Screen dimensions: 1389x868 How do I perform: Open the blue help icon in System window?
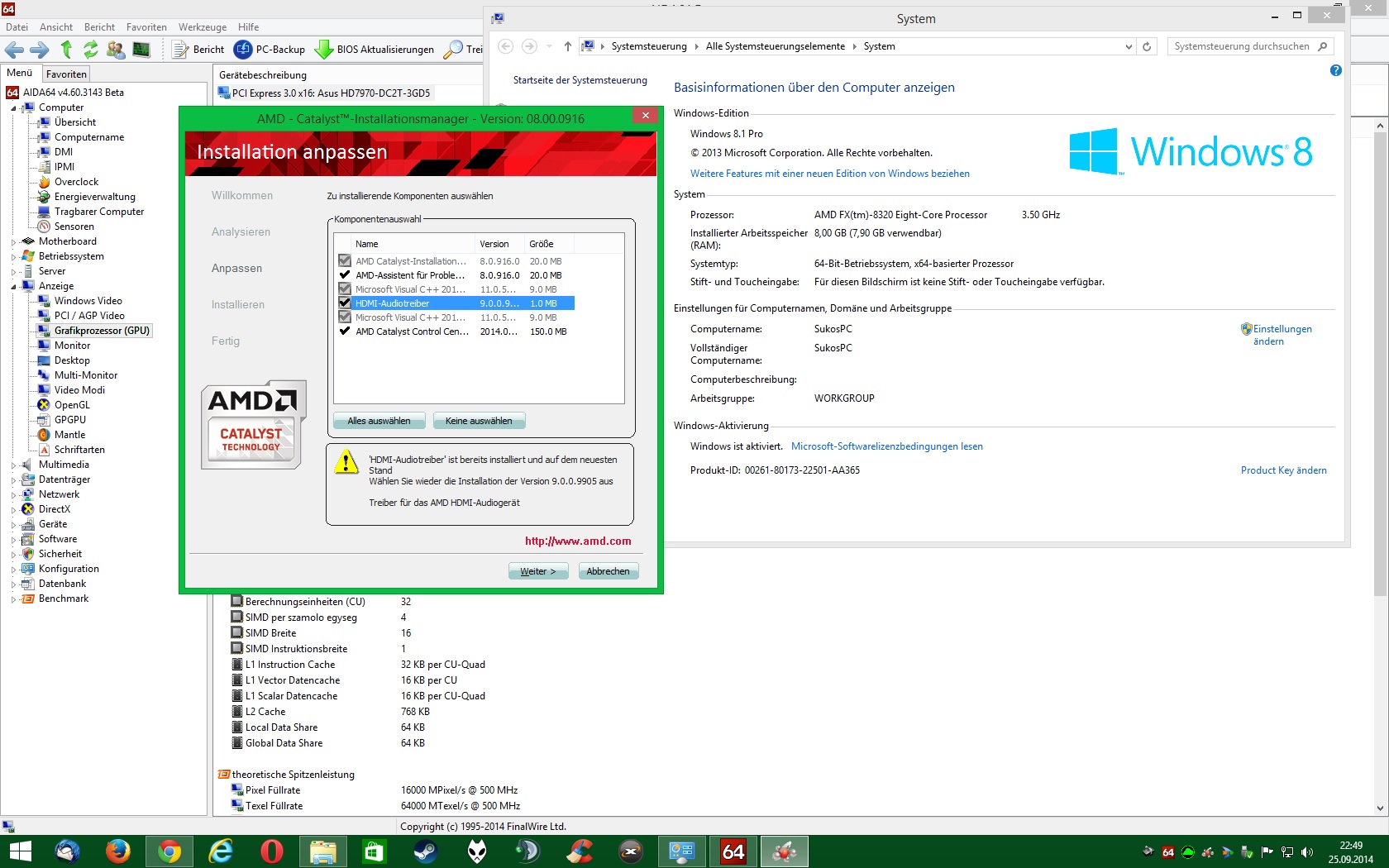pos(1336,71)
